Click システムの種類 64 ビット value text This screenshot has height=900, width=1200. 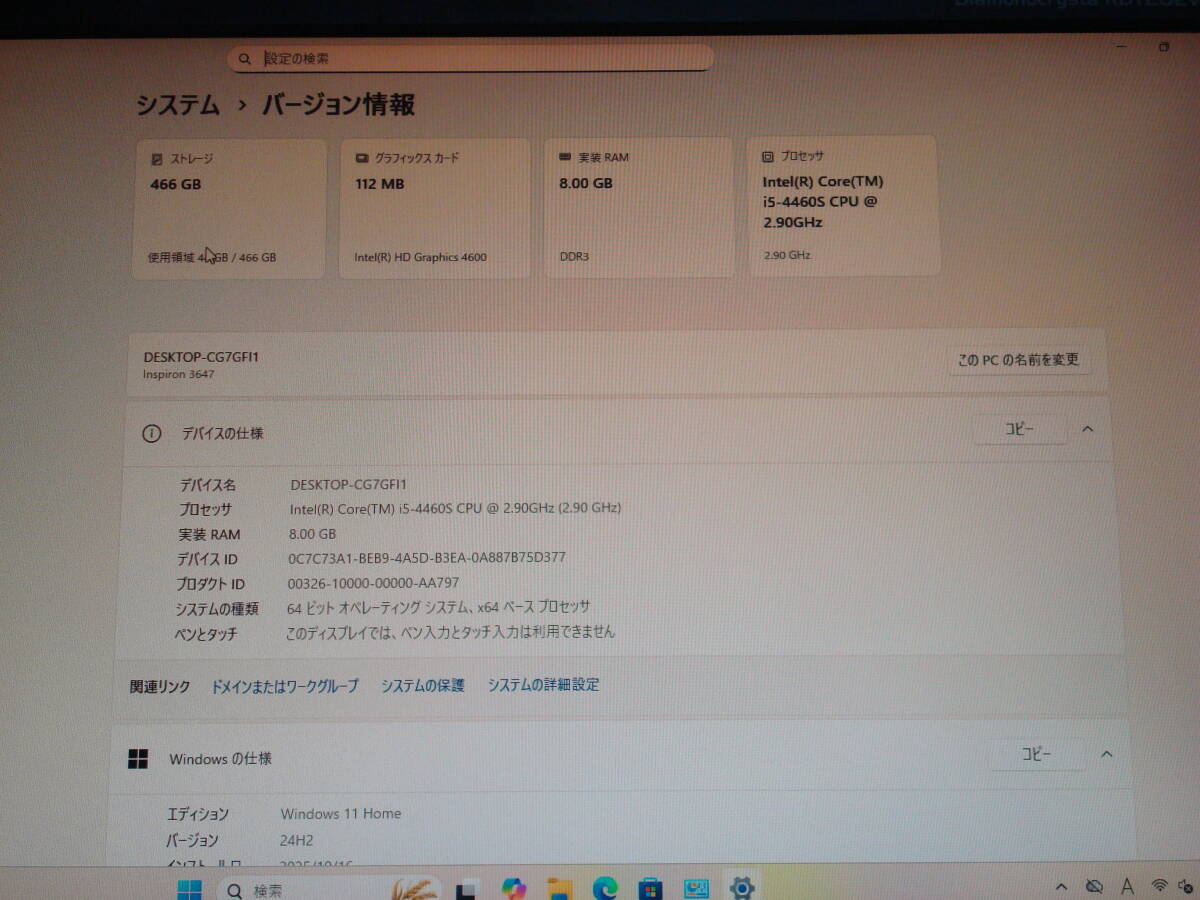pos(438,607)
